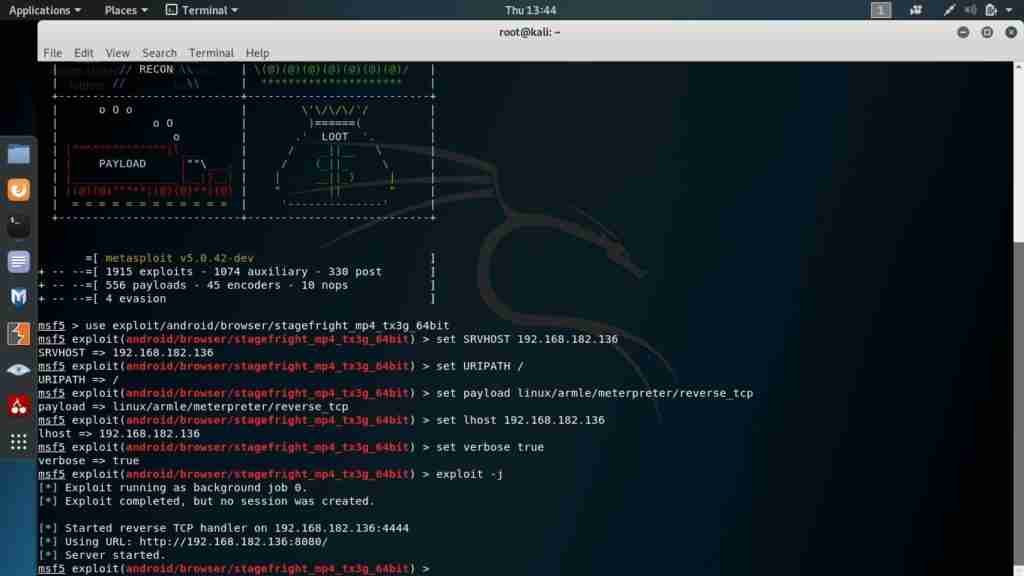Maximize the root@kali terminal window
This screenshot has height=576, width=1024.
point(987,32)
